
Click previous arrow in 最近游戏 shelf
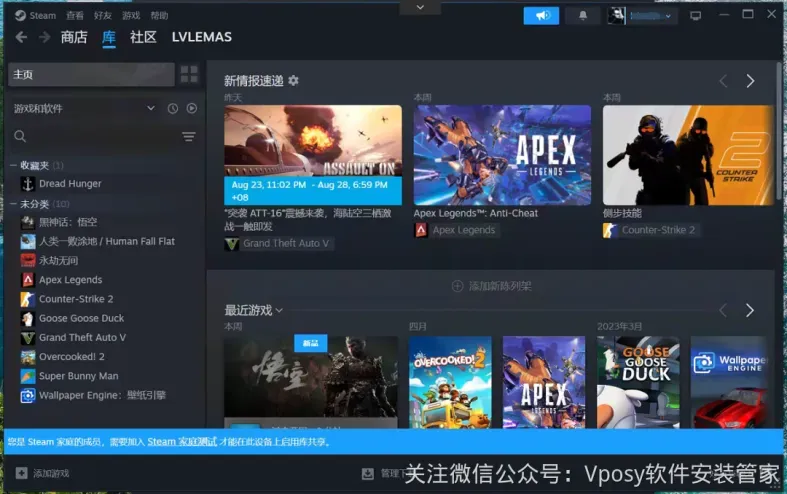coord(723,310)
